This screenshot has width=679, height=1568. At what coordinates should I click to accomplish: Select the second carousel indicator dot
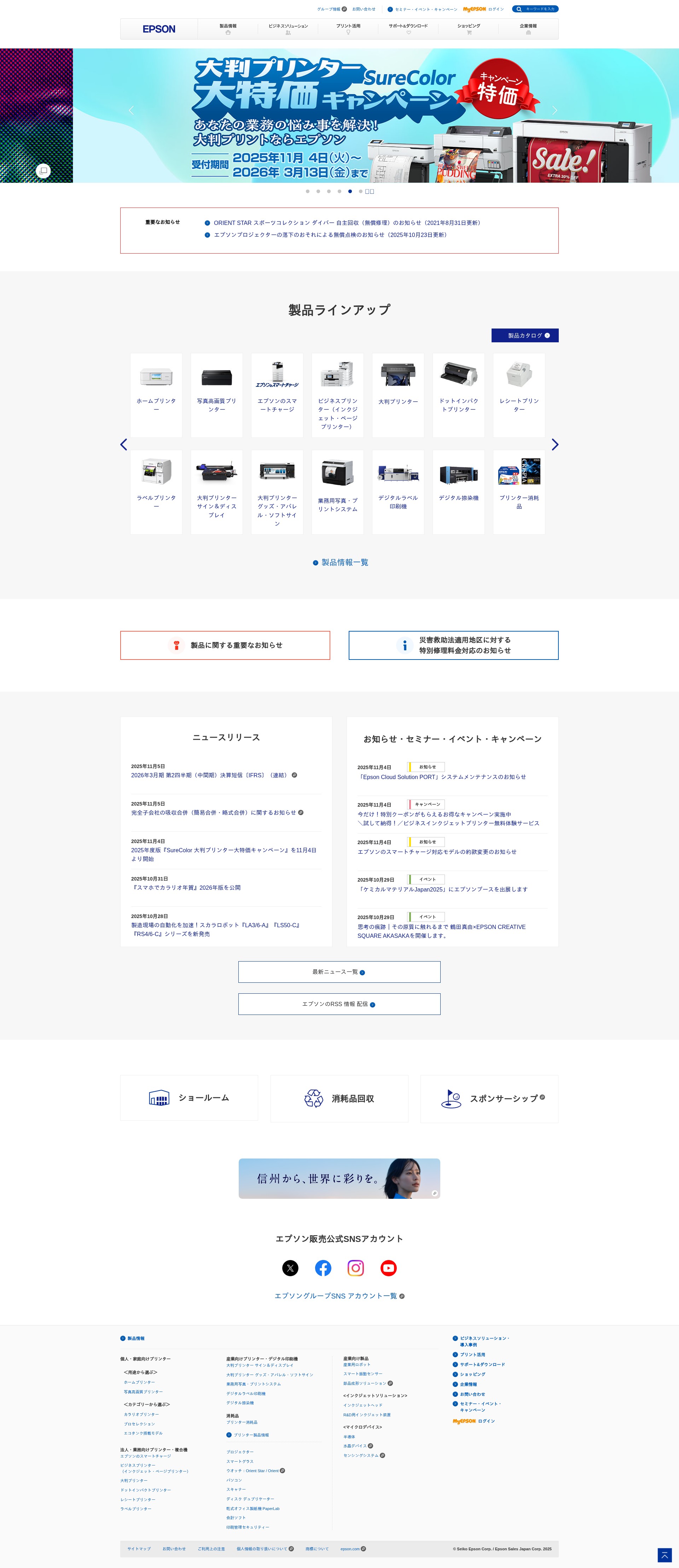(318, 191)
